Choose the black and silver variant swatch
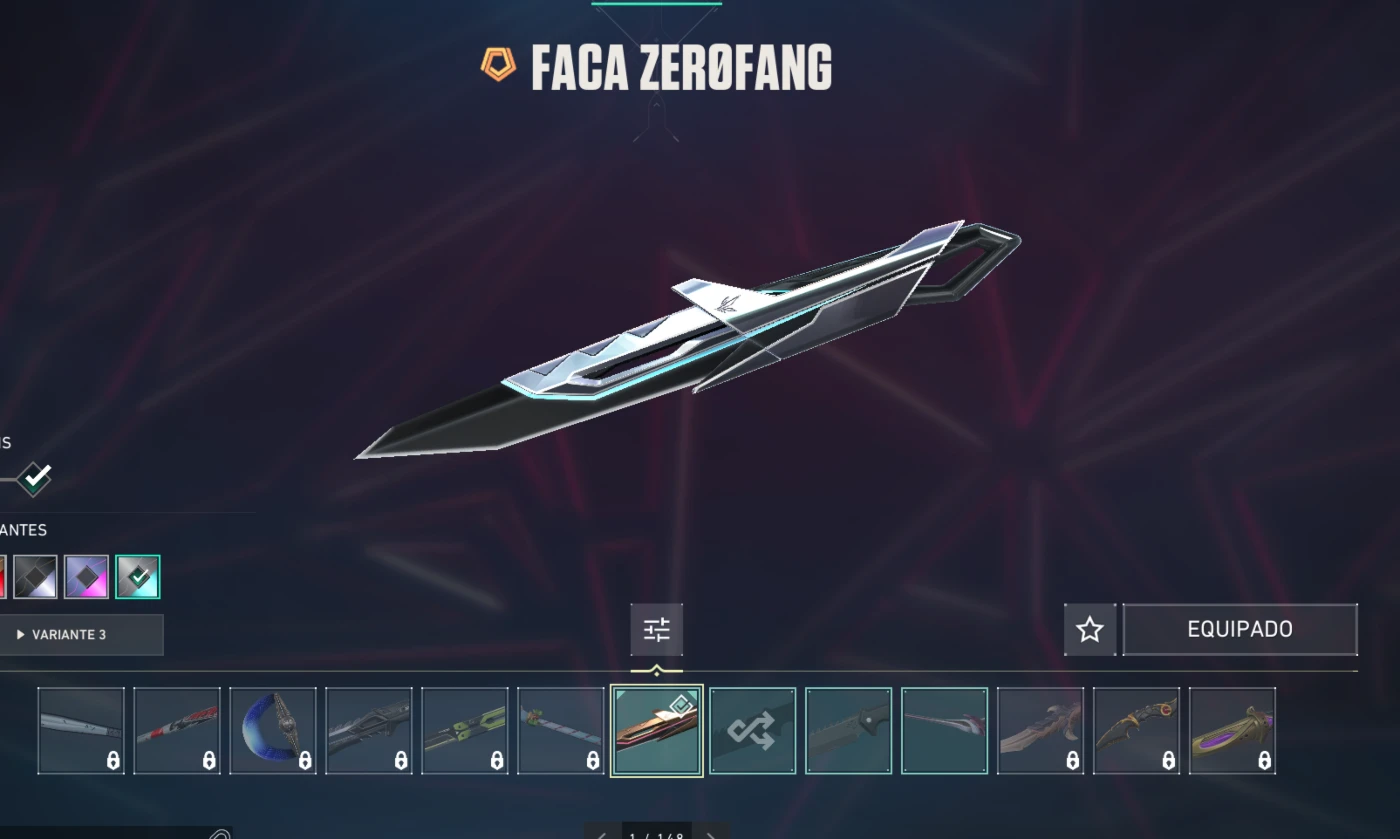 click(36, 577)
